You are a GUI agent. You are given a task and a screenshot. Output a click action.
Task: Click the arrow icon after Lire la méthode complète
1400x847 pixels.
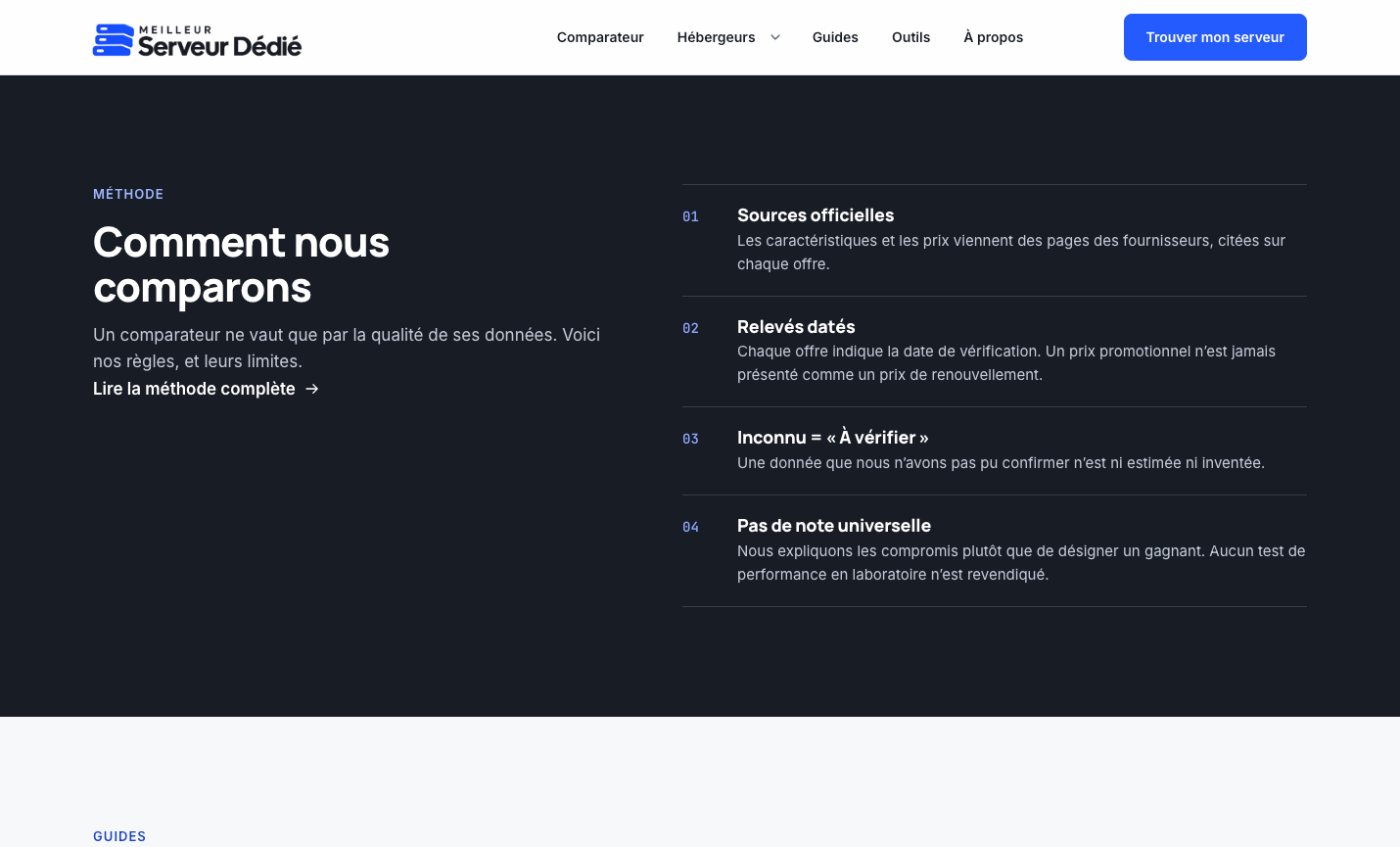312,389
